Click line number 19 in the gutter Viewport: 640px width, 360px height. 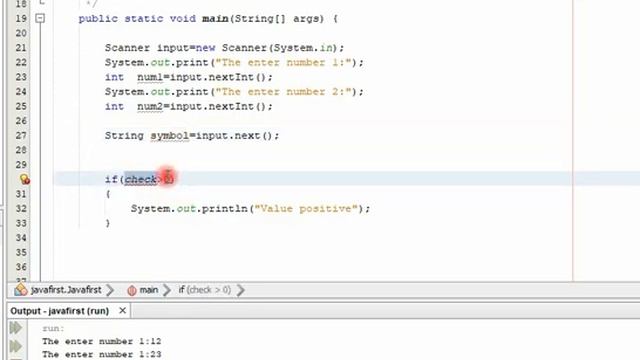[x=21, y=18]
